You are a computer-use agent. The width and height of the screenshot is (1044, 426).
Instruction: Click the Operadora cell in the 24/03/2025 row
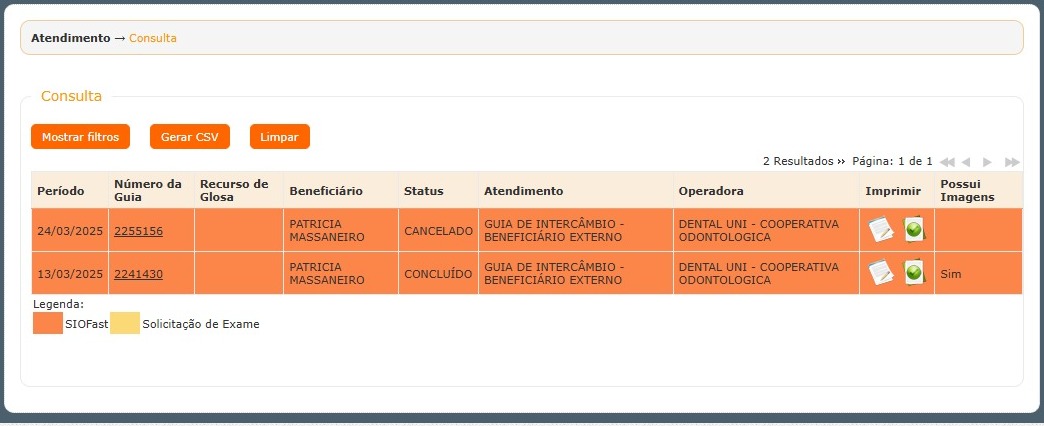(x=766, y=230)
